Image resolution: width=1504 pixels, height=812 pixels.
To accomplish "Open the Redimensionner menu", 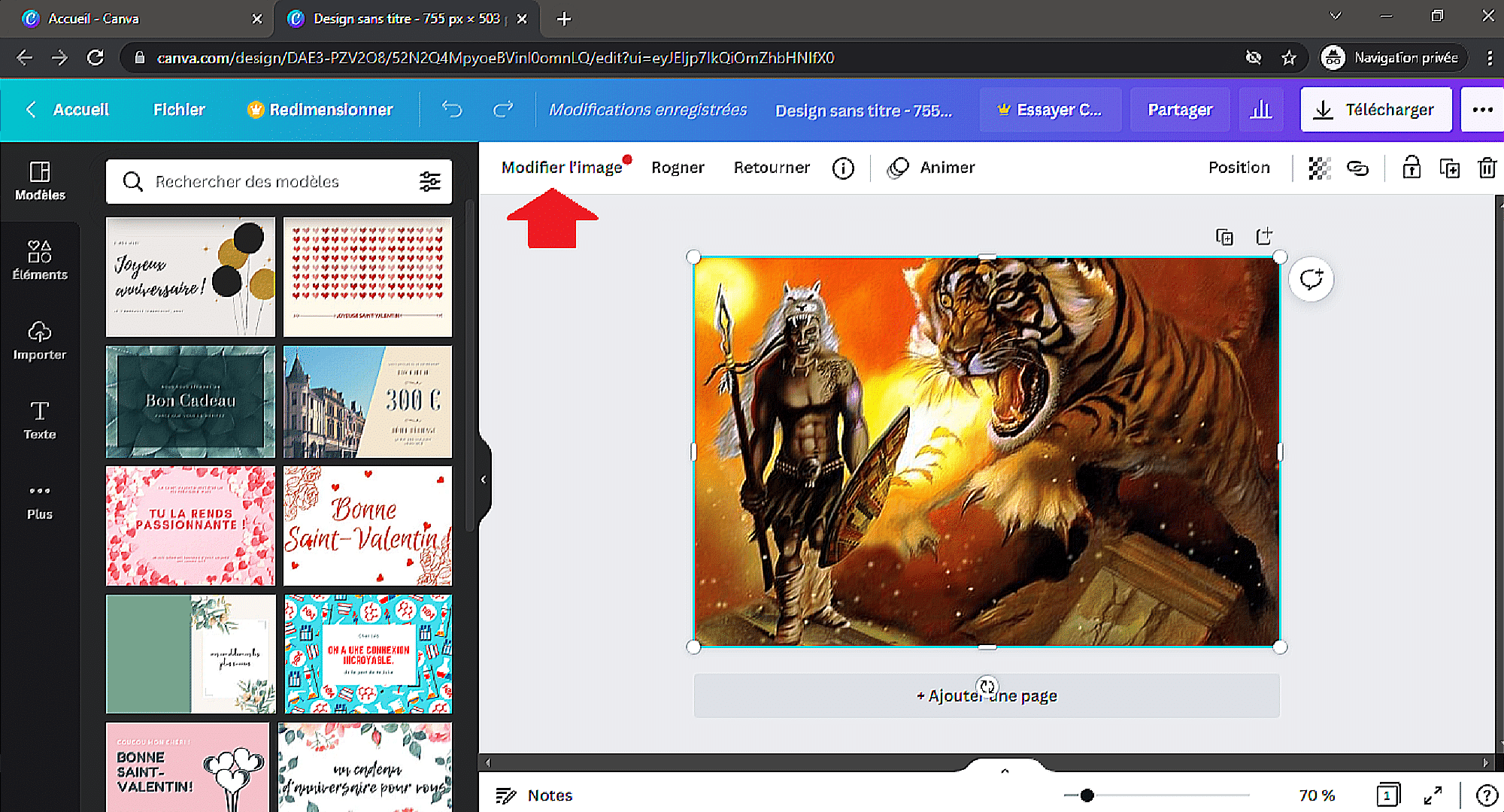I will click(320, 110).
